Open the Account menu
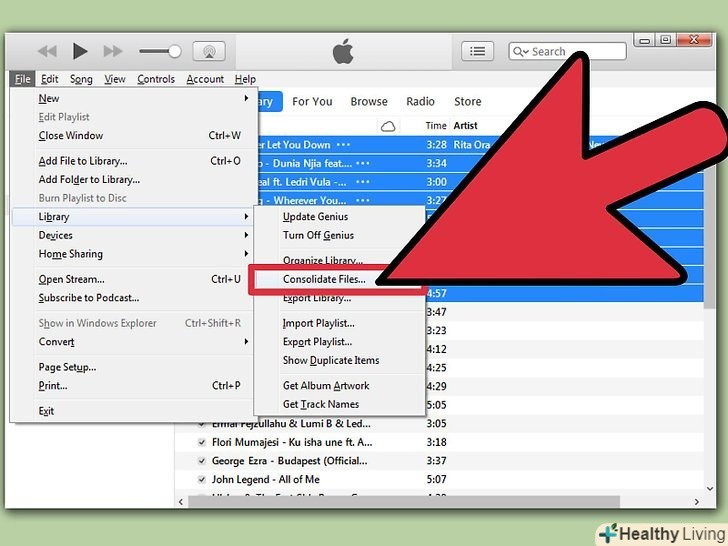728x546 pixels. 205,79
